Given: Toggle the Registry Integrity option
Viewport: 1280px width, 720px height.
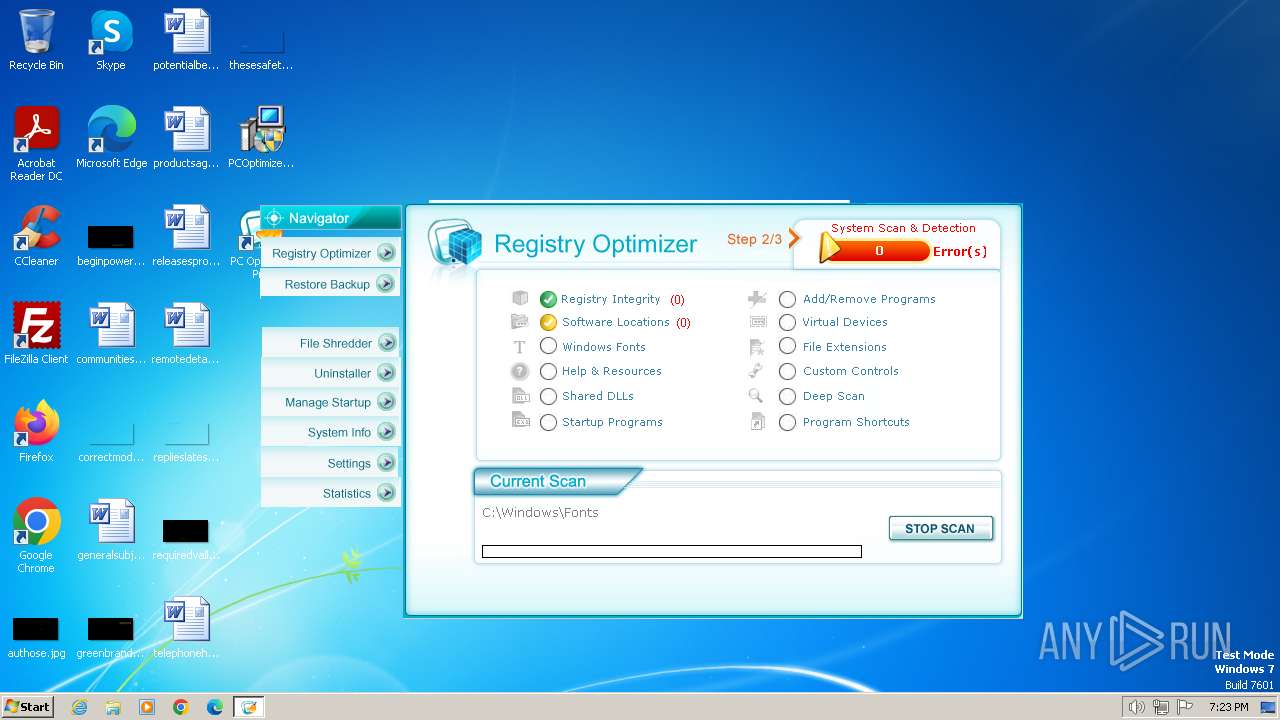Looking at the screenshot, I should (x=548, y=299).
